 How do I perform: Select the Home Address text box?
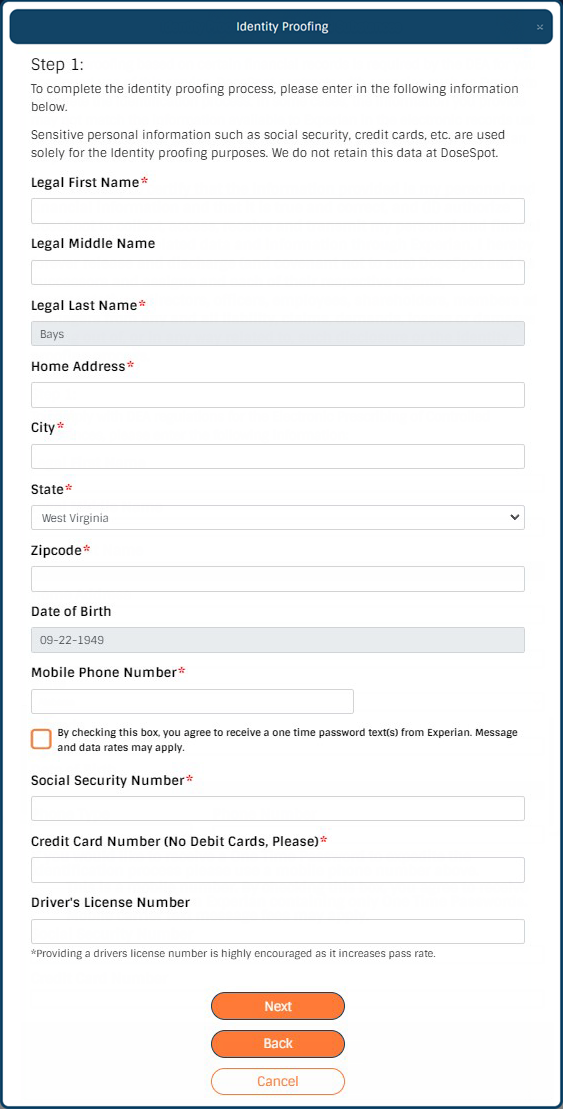[278, 395]
